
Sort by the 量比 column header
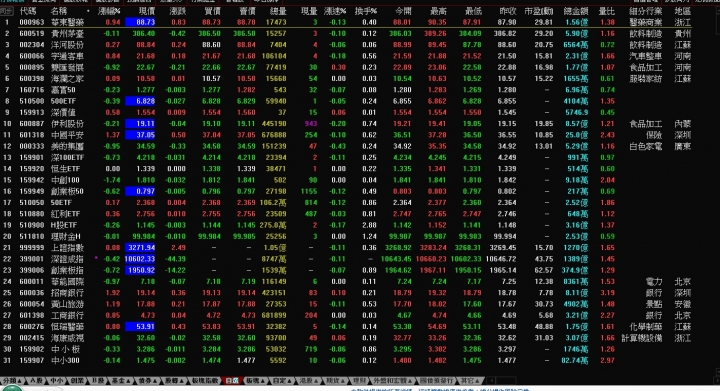607,11
